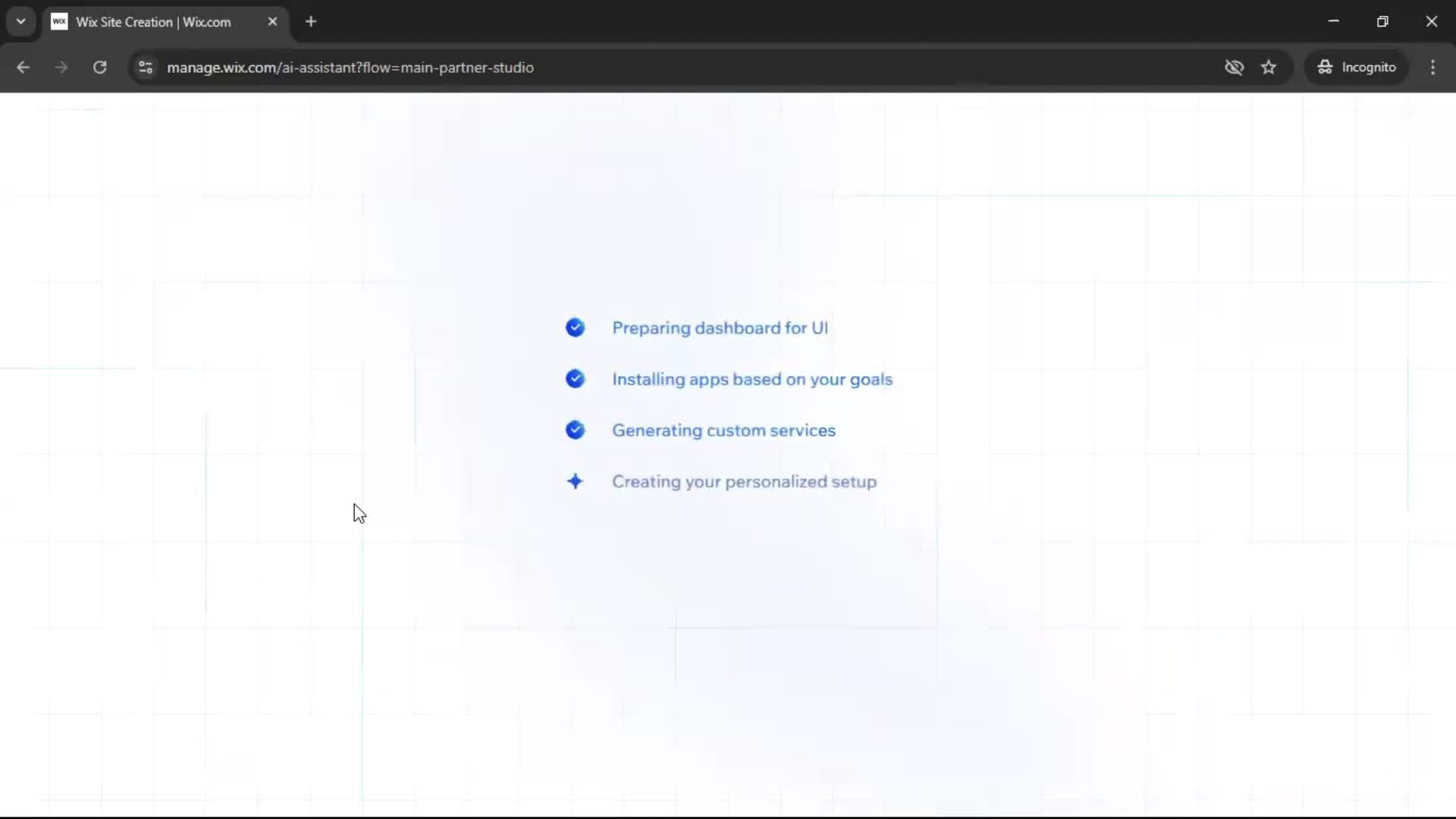The image size is (1456, 819).
Task: Click the Installing apps checkmark icon
Action: tap(575, 378)
